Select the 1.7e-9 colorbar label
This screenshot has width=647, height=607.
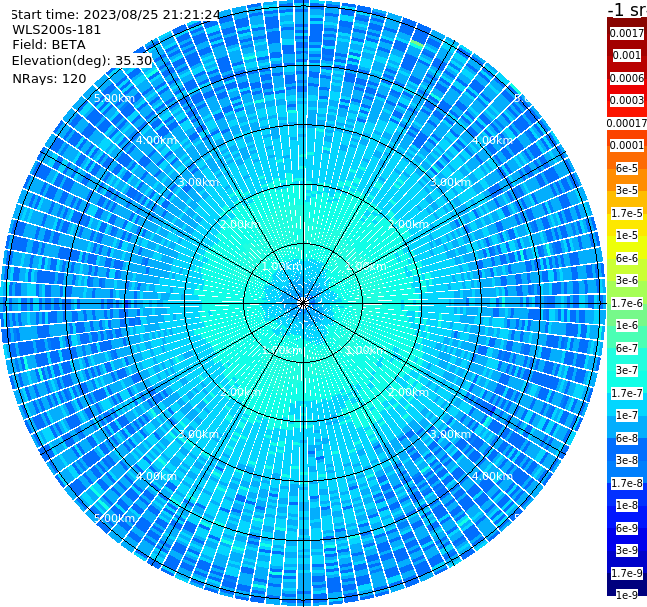tap(627, 573)
